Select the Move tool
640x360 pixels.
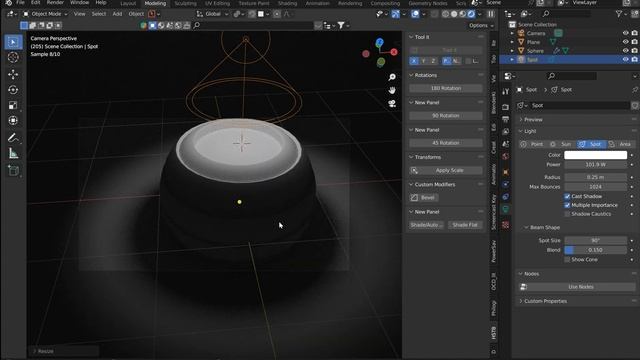pyautogui.click(x=13, y=74)
